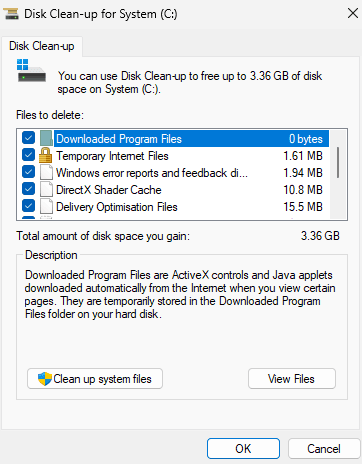Image resolution: width=362 pixels, height=464 pixels.
Task: Uncheck the Downloaded Program Files checkbox
Action: coord(29,138)
